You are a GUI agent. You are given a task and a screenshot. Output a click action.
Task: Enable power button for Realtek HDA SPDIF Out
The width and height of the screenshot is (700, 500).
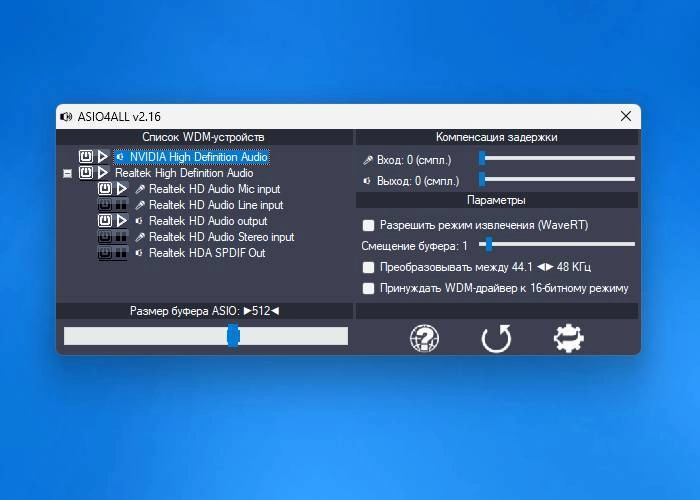pyautogui.click(x=105, y=253)
